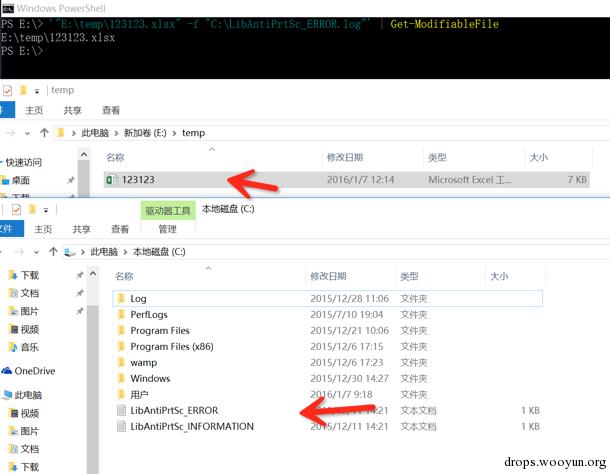Select LibAntiPrtSc_INFORMATION text file icon
The height and width of the screenshot is (474, 610).
[121, 426]
